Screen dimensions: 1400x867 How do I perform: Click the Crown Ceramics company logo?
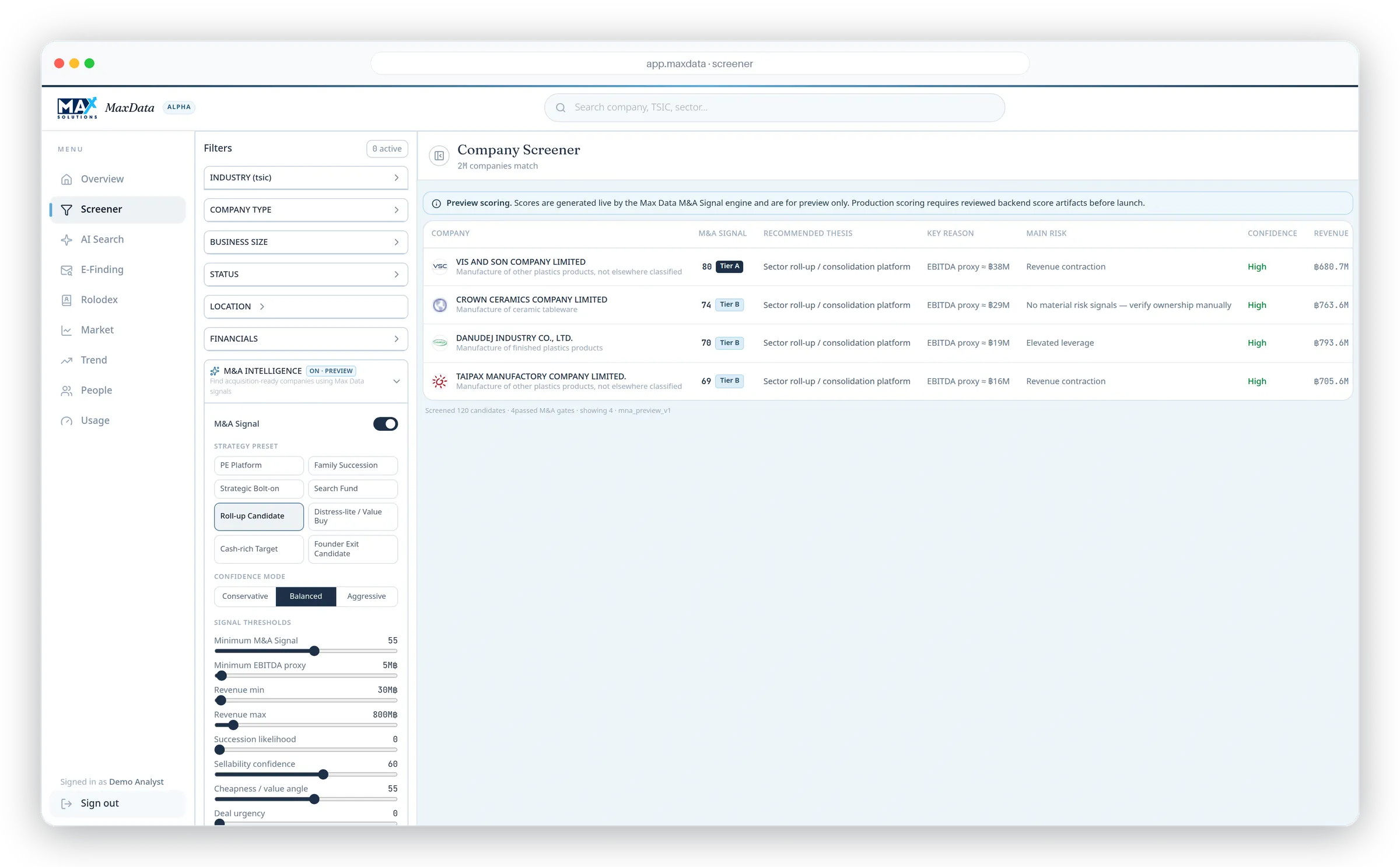tap(440, 305)
